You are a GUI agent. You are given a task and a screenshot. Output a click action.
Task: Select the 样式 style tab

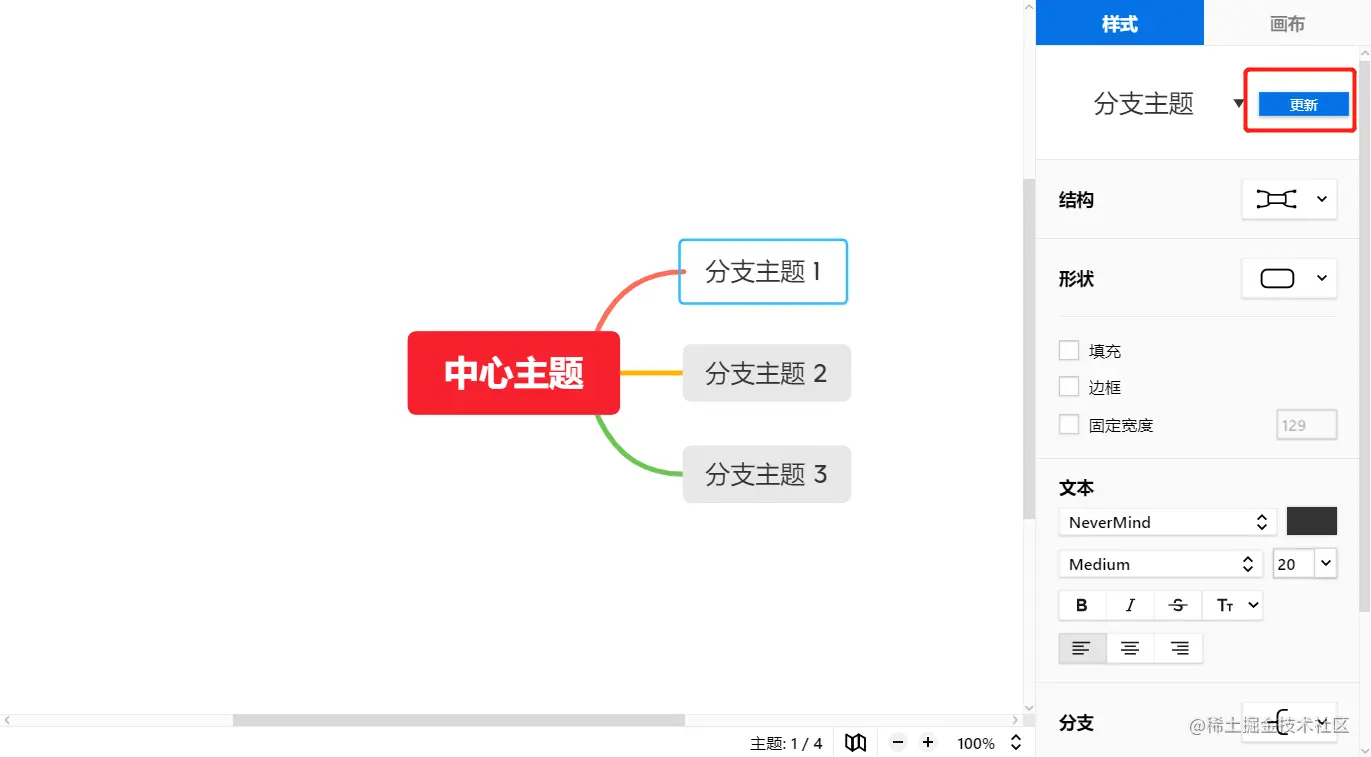(x=1119, y=23)
